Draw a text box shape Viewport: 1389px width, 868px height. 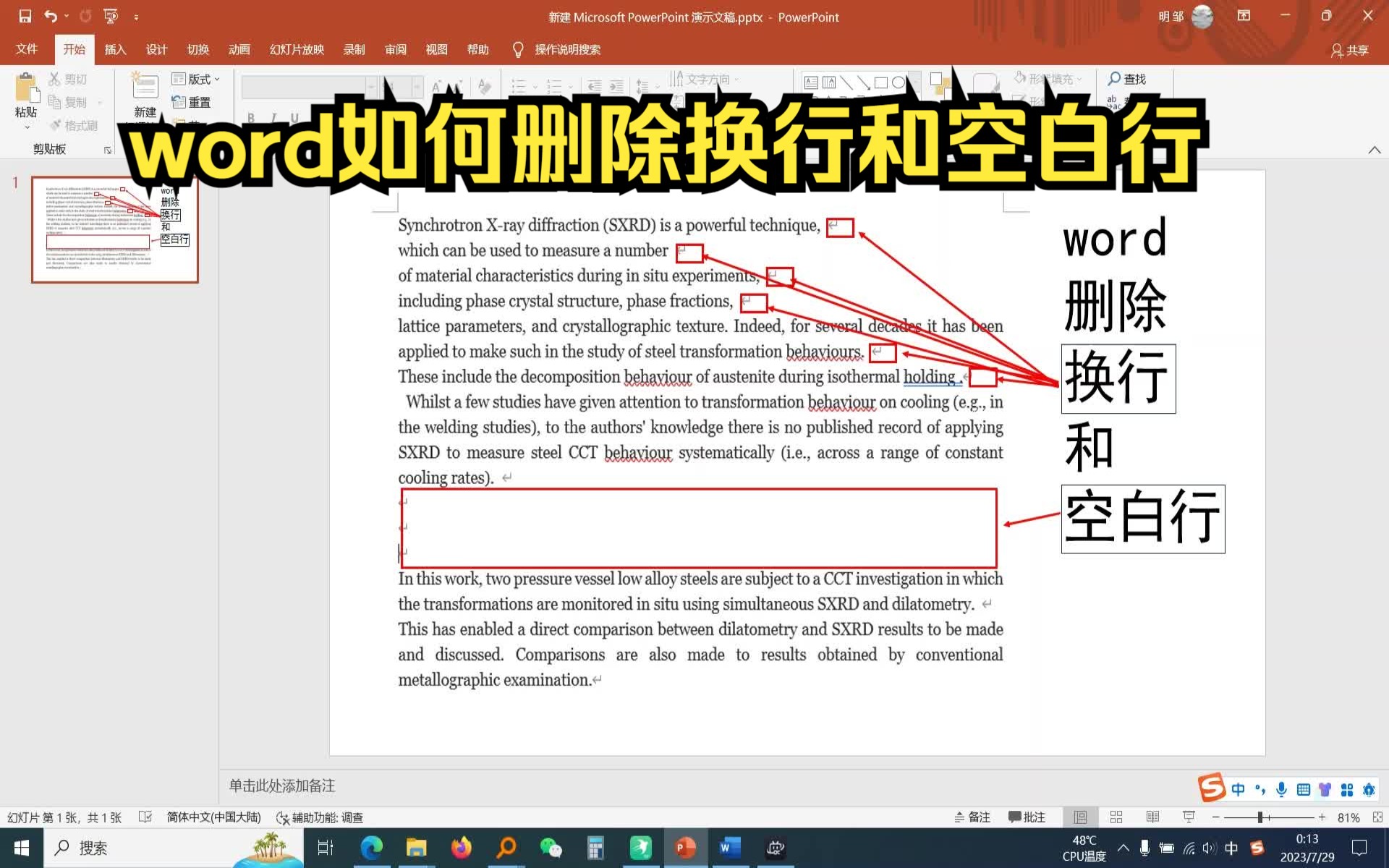point(811,82)
